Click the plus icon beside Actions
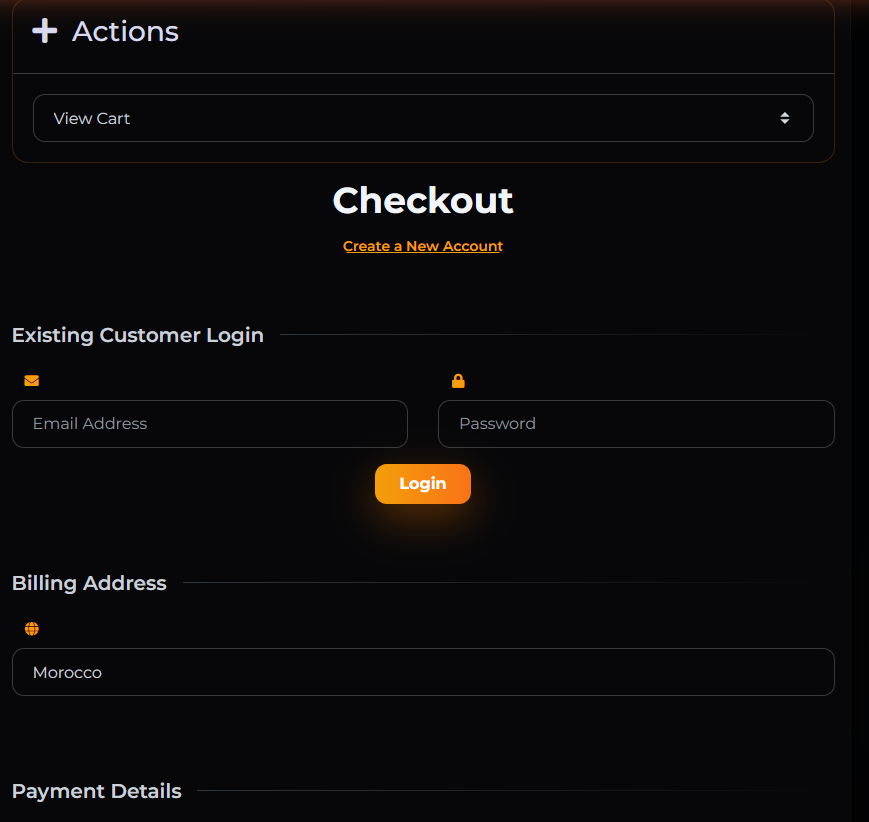 point(44,31)
